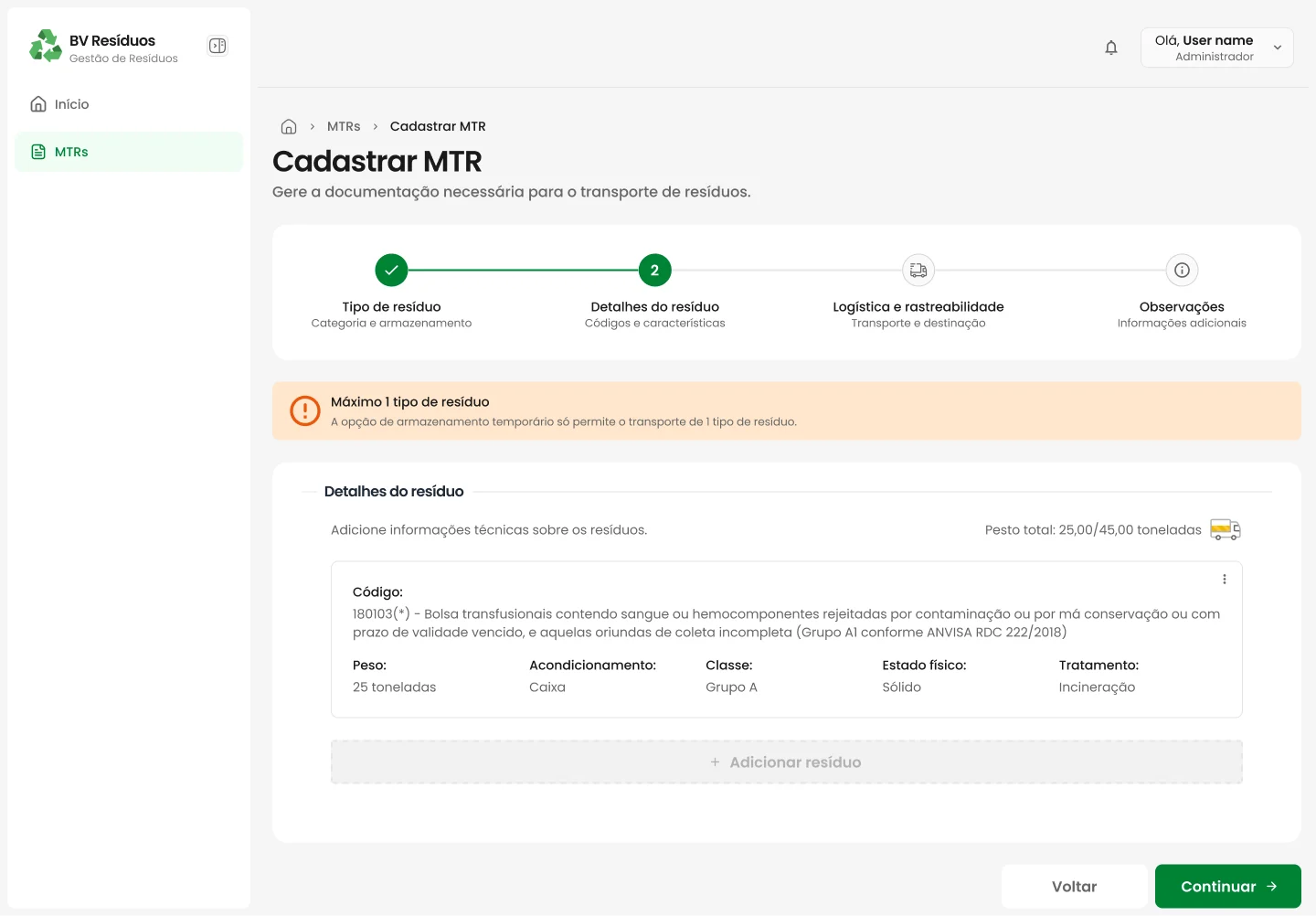
Task: Click the Detalhes do resíduo section heading
Action: coord(394,492)
